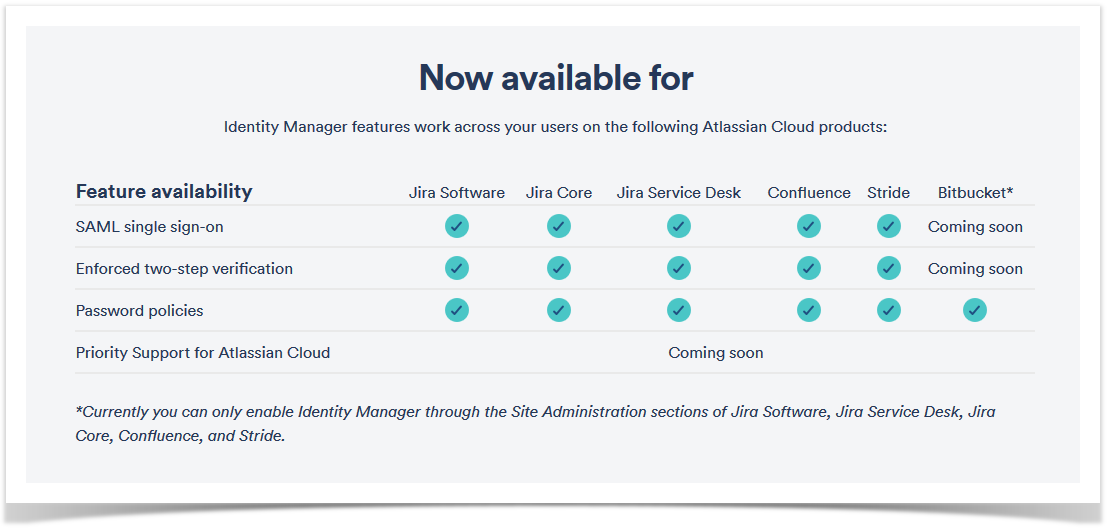Screen dimensions: 1114x532
Task: Click SAML single sign-on checkmark for Jira Core
Action: 558,227
